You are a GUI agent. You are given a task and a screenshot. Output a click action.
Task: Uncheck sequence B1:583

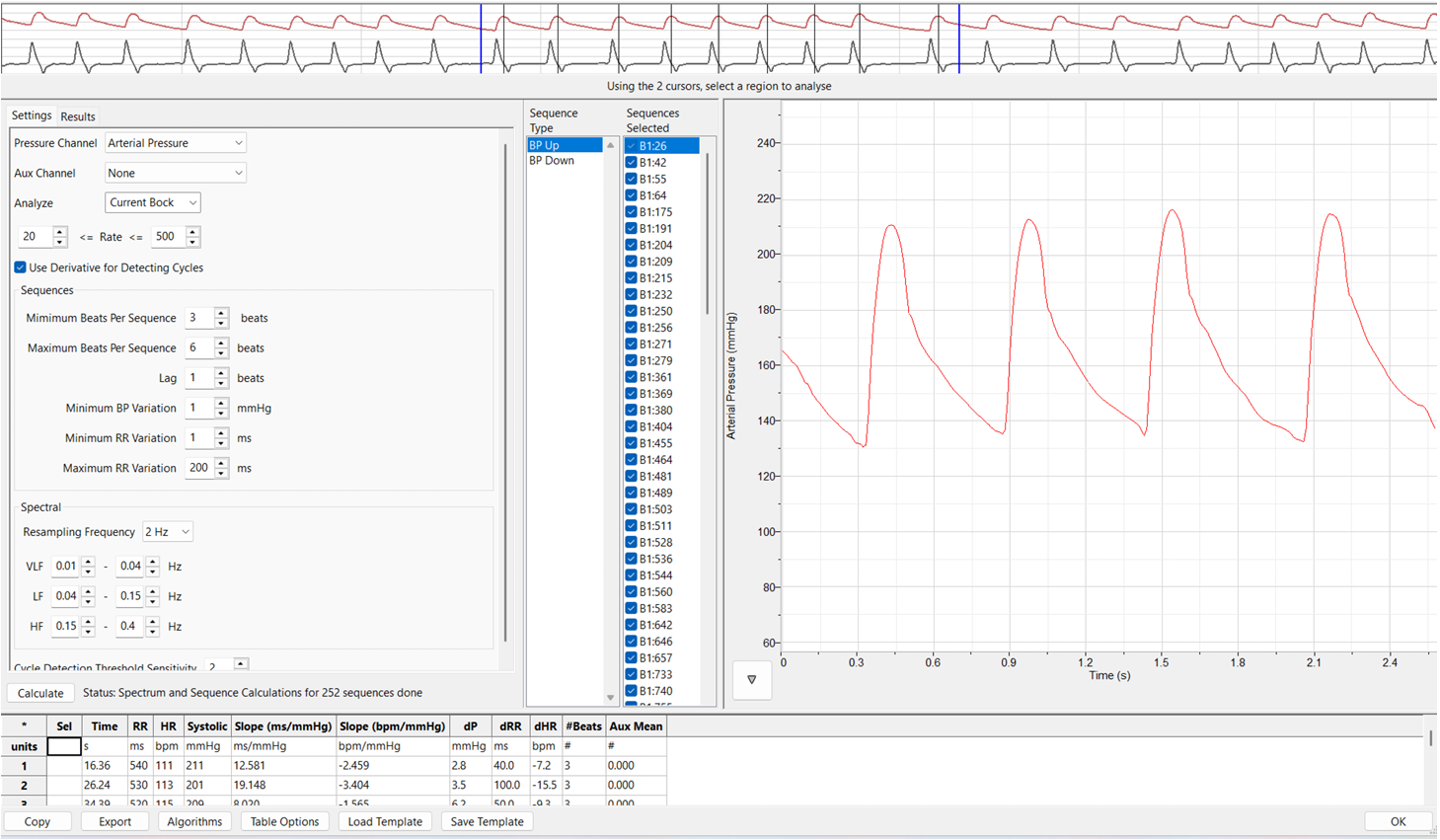(632, 608)
